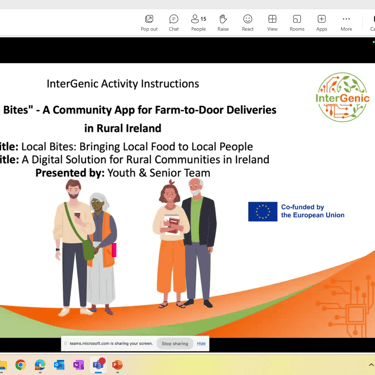Screen dimensions: 375x375
Task: Show the People participants list
Action: coord(198,23)
